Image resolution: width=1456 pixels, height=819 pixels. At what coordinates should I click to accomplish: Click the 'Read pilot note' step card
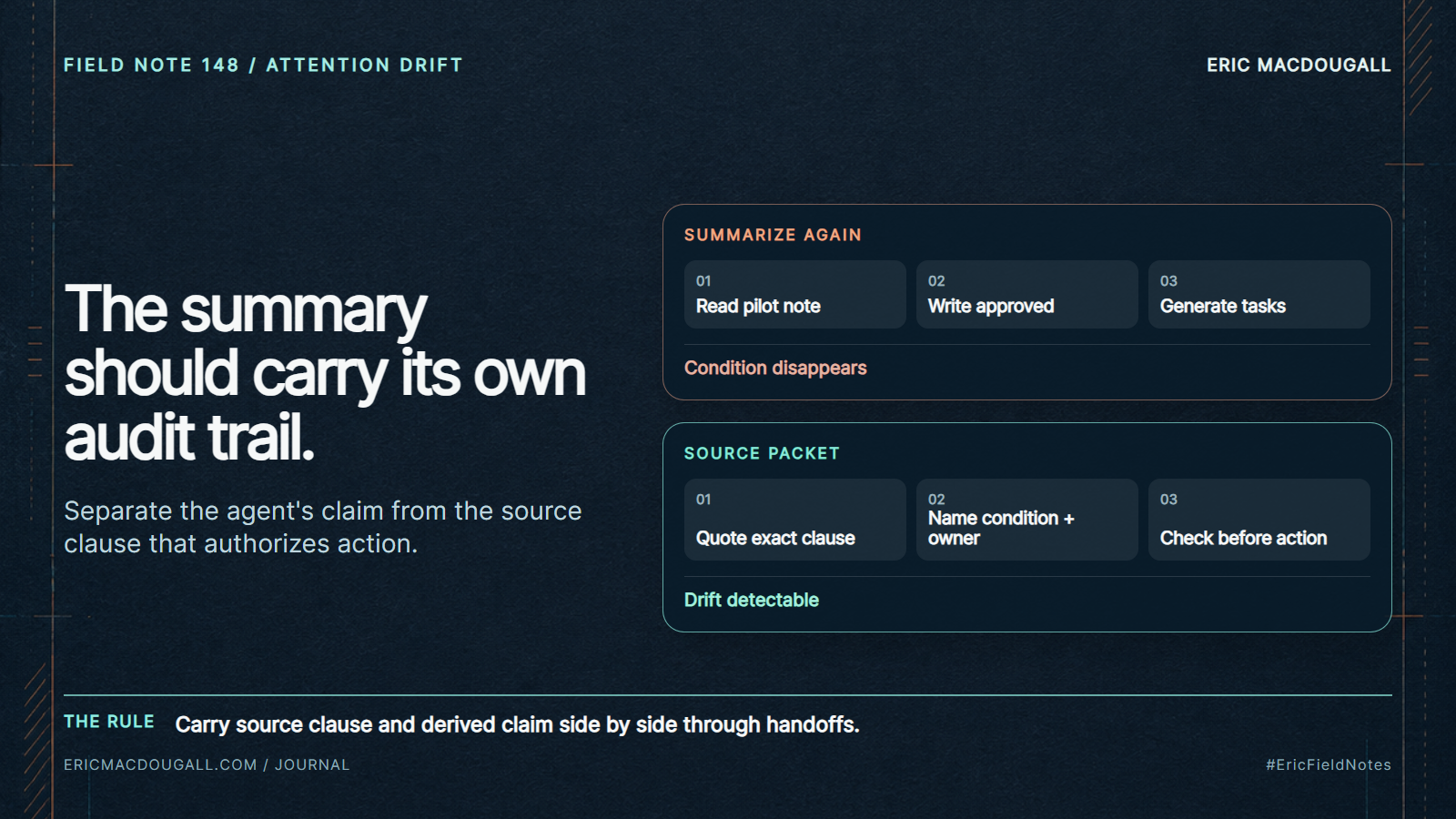[794, 294]
